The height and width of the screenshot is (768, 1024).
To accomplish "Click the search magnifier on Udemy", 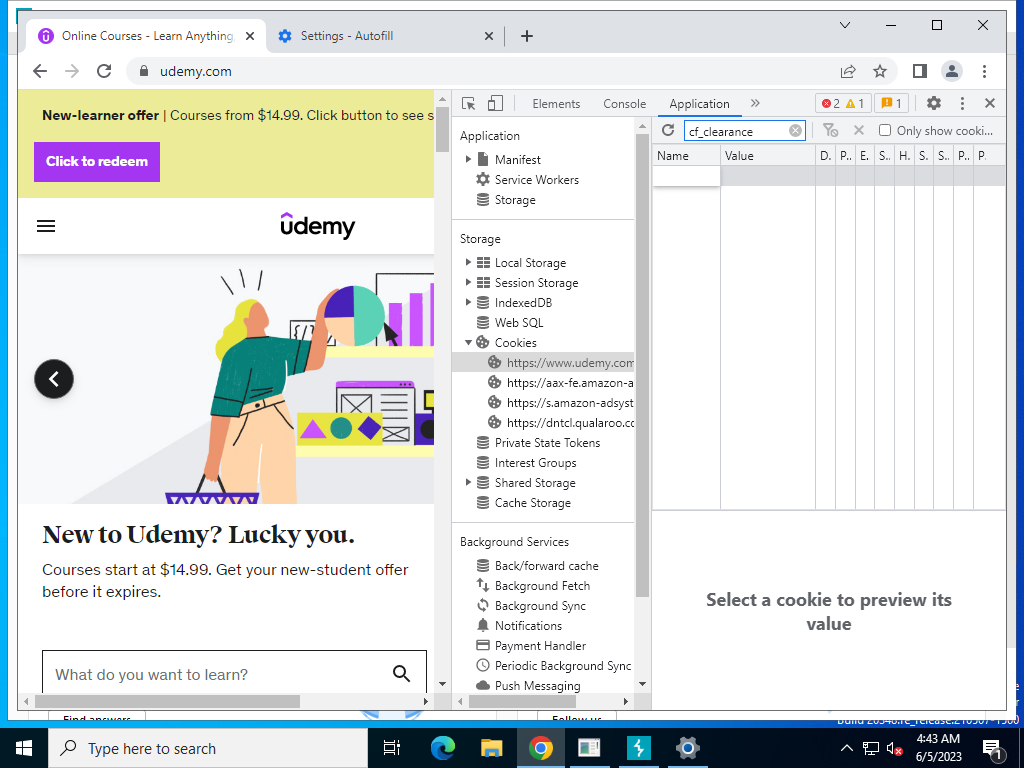I will pos(402,673).
